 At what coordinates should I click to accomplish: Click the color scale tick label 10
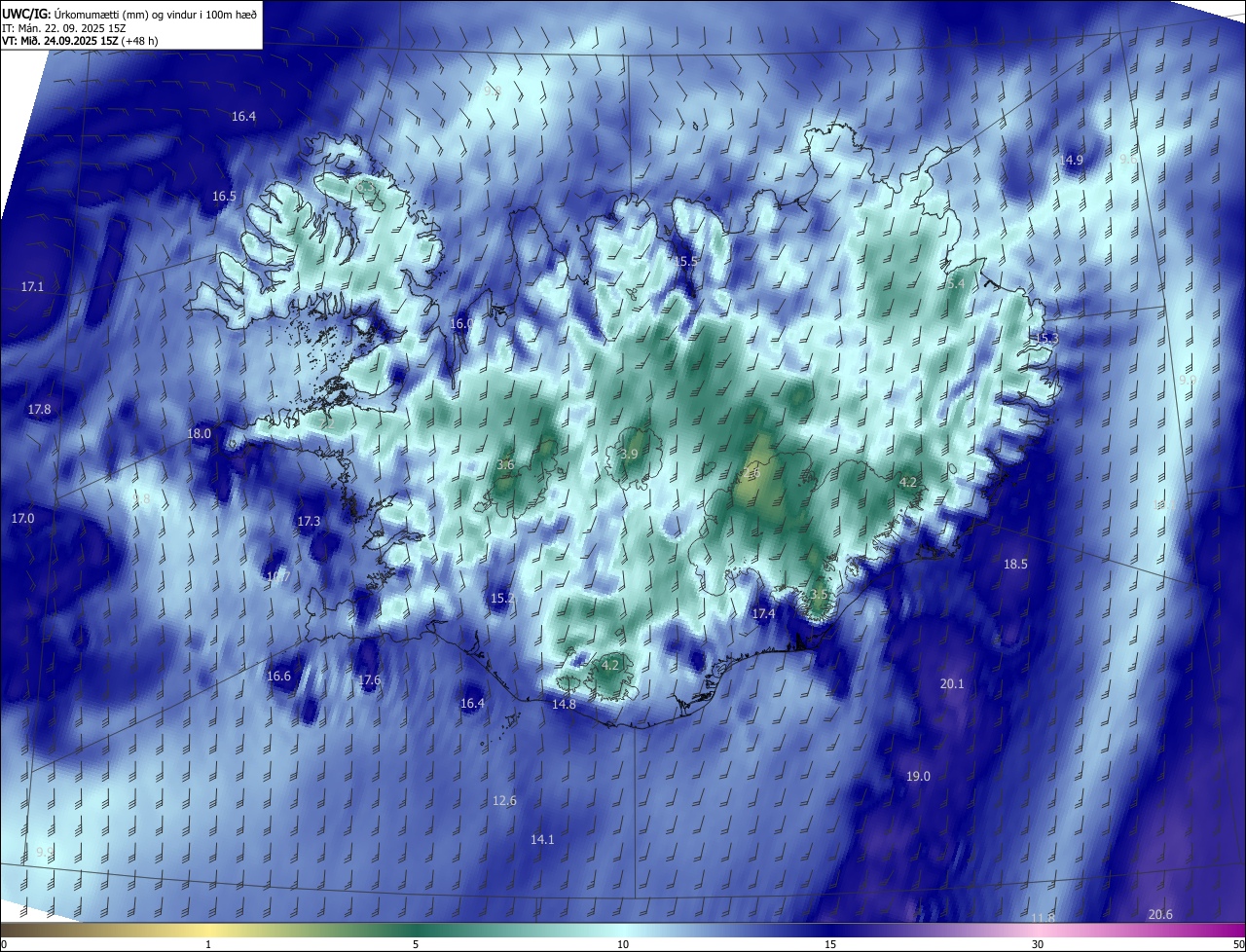coord(623,944)
